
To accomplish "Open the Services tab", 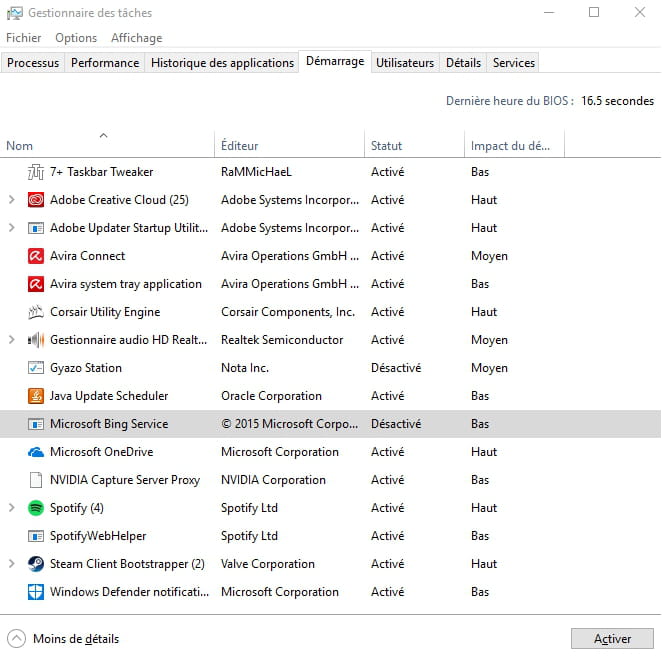I will (x=513, y=63).
